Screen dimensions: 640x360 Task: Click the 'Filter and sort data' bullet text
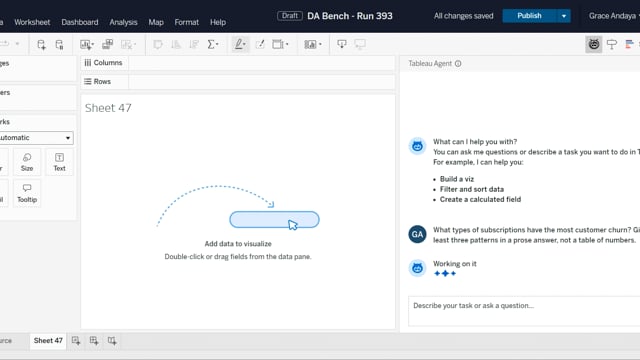point(472,189)
